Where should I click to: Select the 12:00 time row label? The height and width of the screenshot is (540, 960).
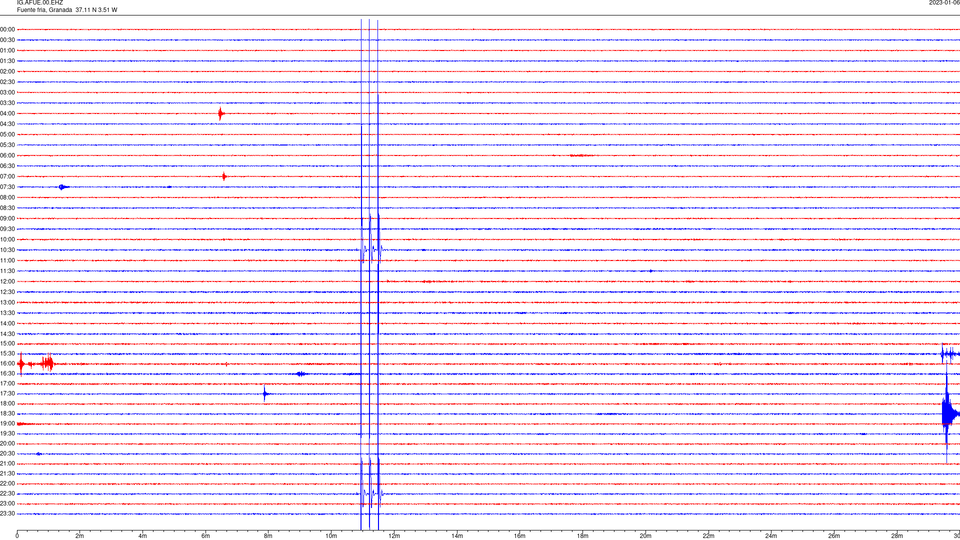click(x=7, y=282)
